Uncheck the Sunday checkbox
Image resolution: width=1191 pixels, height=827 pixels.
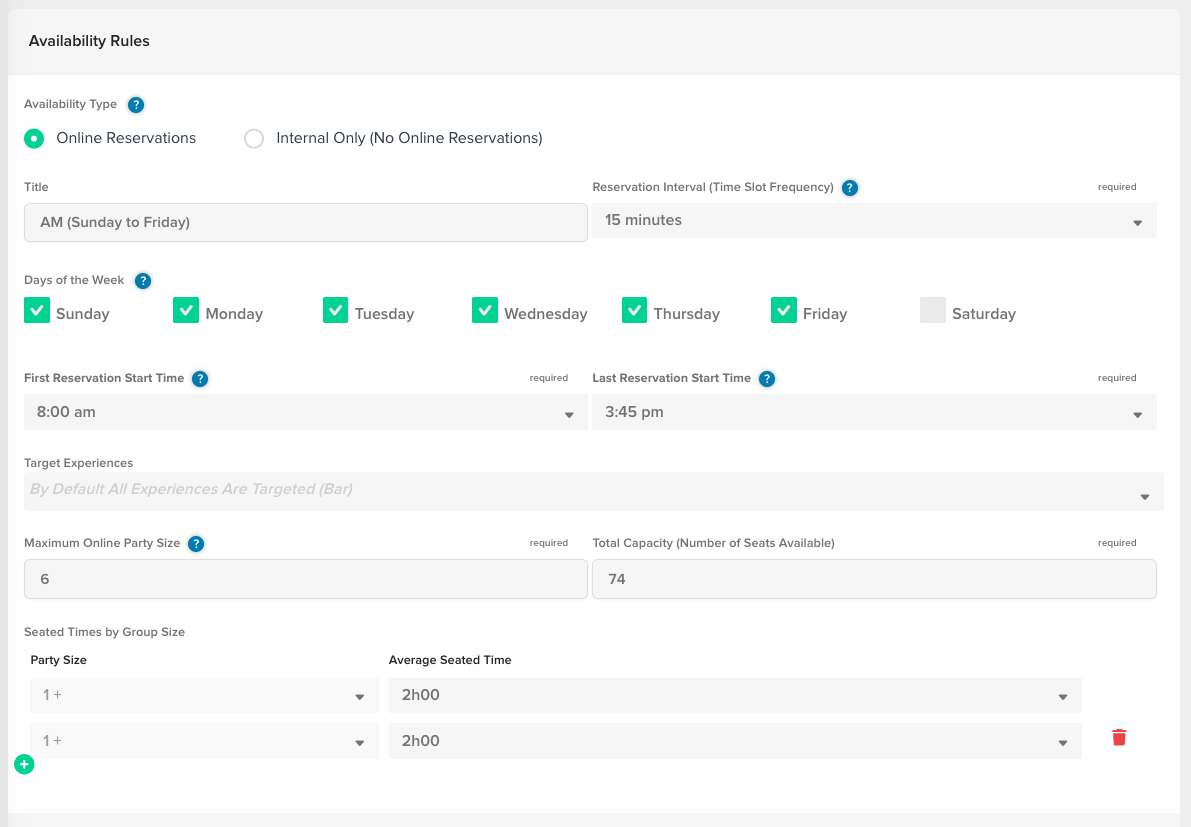pyautogui.click(x=37, y=311)
